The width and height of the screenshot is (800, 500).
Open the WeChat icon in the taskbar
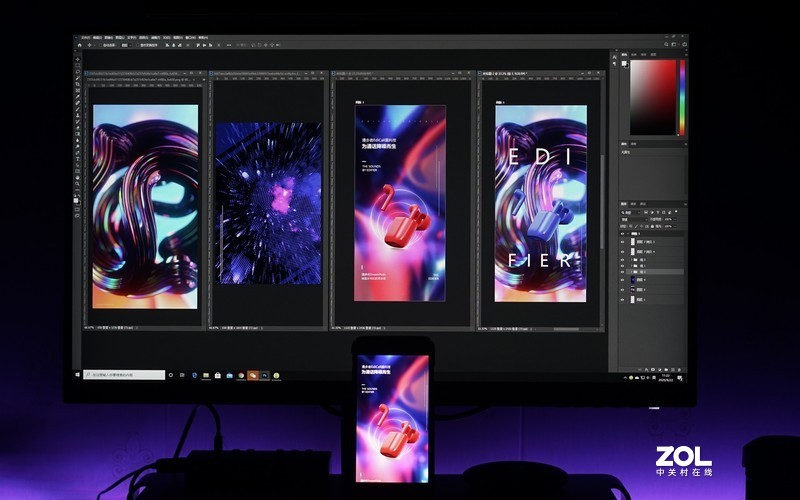coord(254,375)
